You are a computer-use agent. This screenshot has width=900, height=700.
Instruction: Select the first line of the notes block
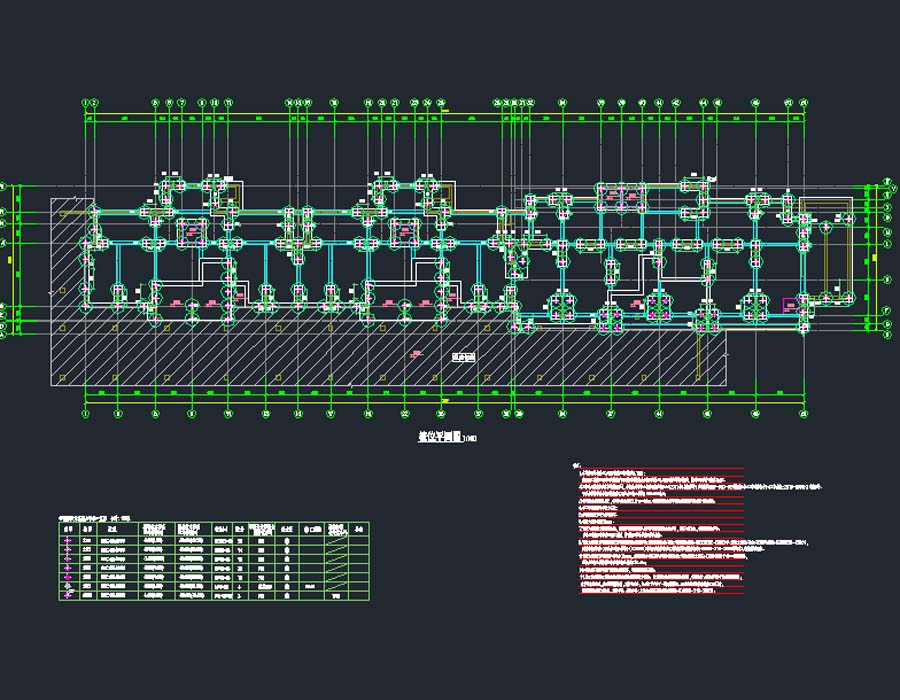coord(615,471)
